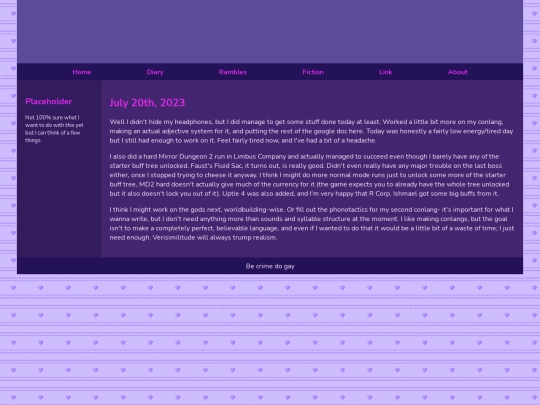The width and height of the screenshot is (540, 405).
Task: Select the Link menu item
Action: [386, 72]
